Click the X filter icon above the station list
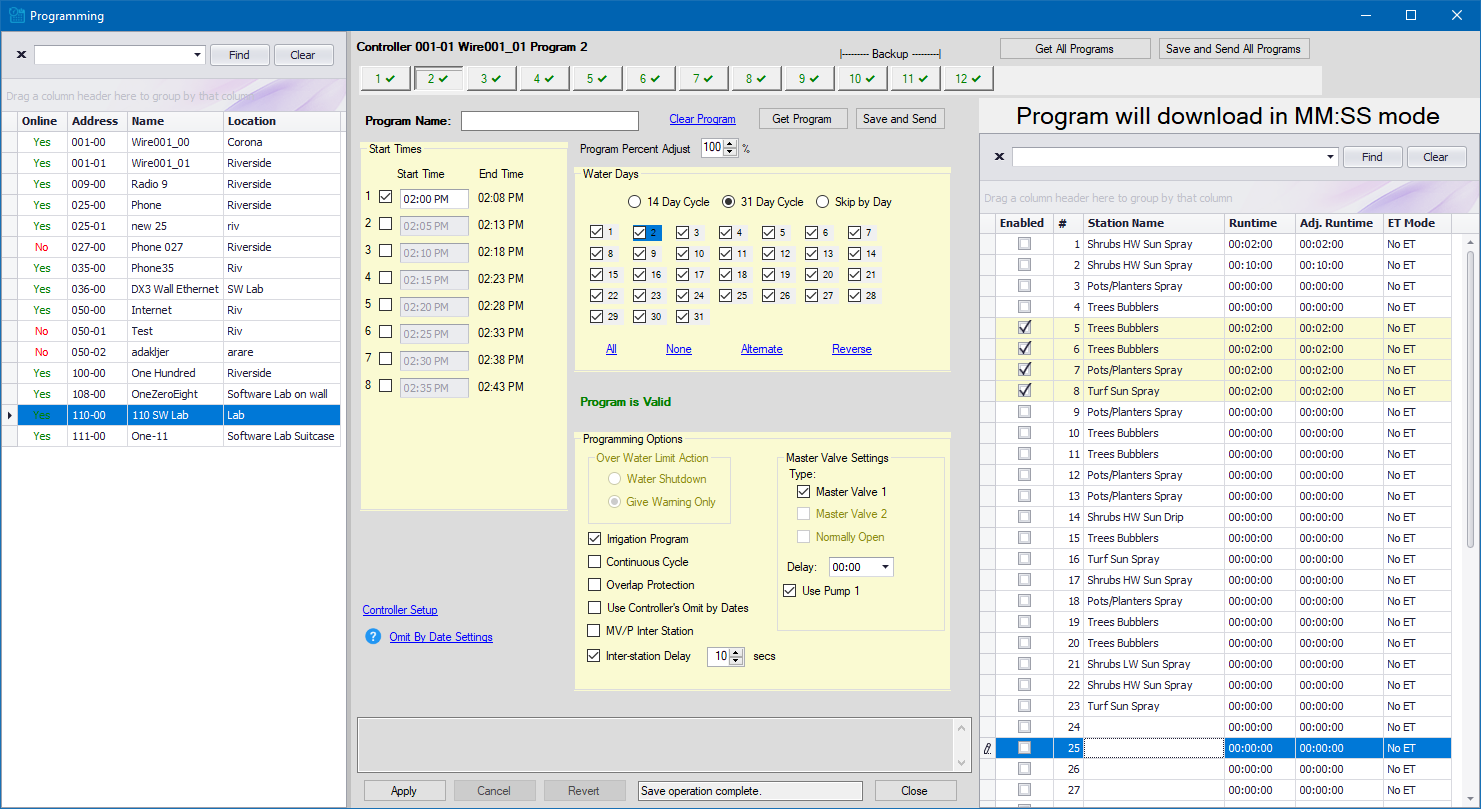Image resolution: width=1481 pixels, height=809 pixels. [x=999, y=157]
